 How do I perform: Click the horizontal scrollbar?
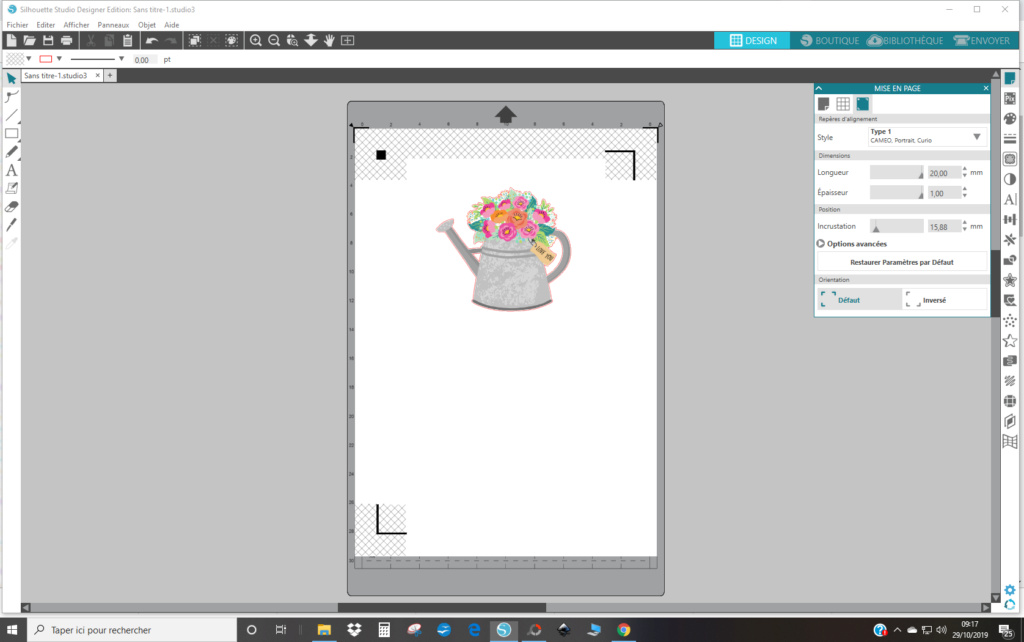click(441, 607)
